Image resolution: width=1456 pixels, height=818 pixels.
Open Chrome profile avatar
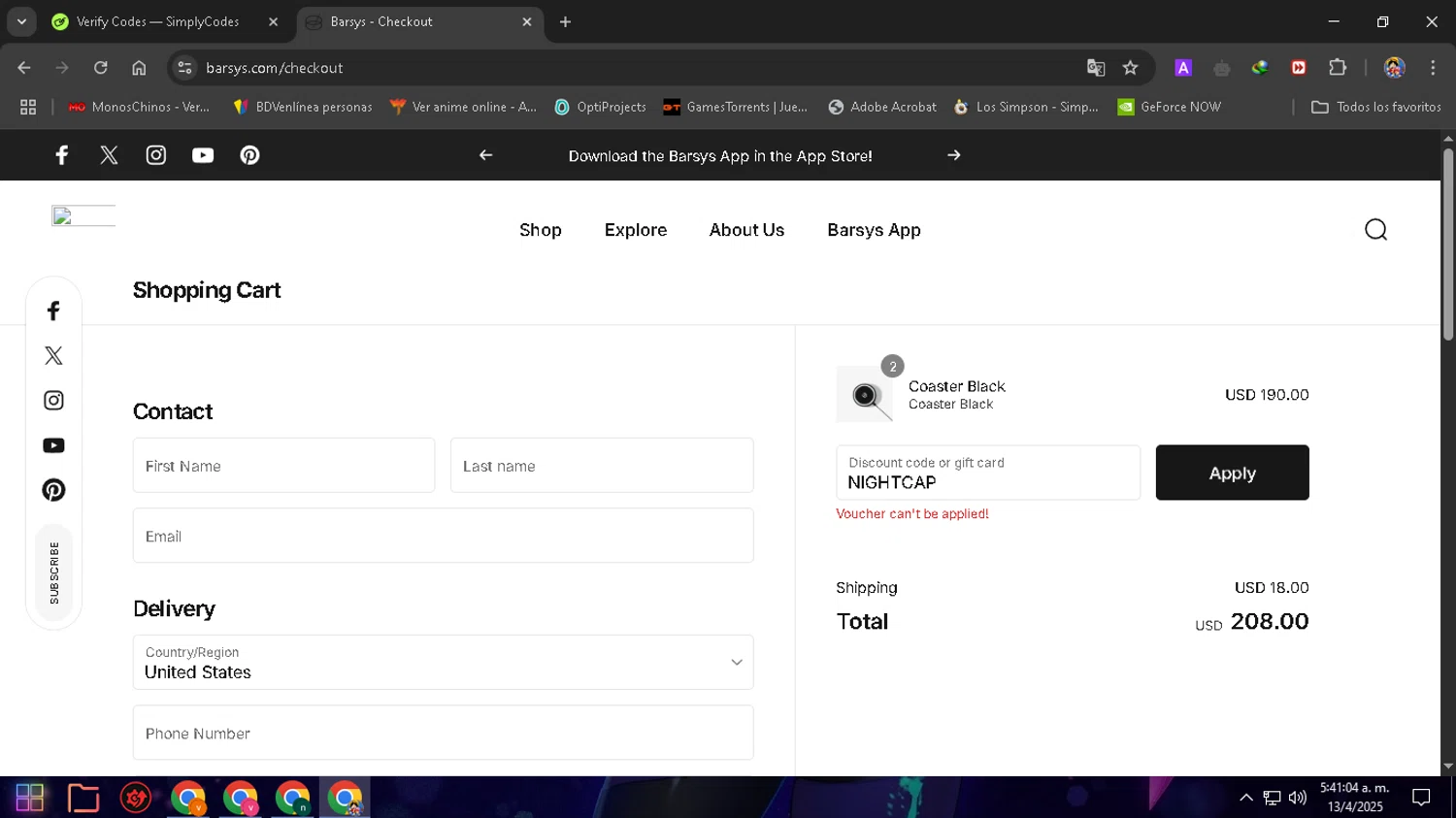pos(1395,68)
